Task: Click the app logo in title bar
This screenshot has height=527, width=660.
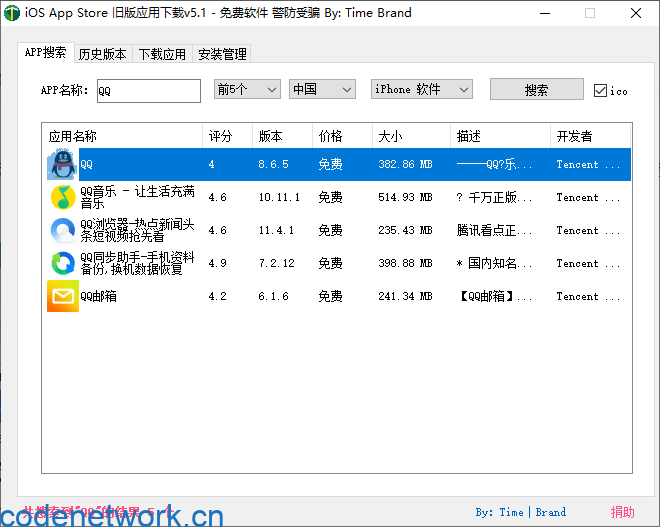Action: pyautogui.click(x=12, y=13)
